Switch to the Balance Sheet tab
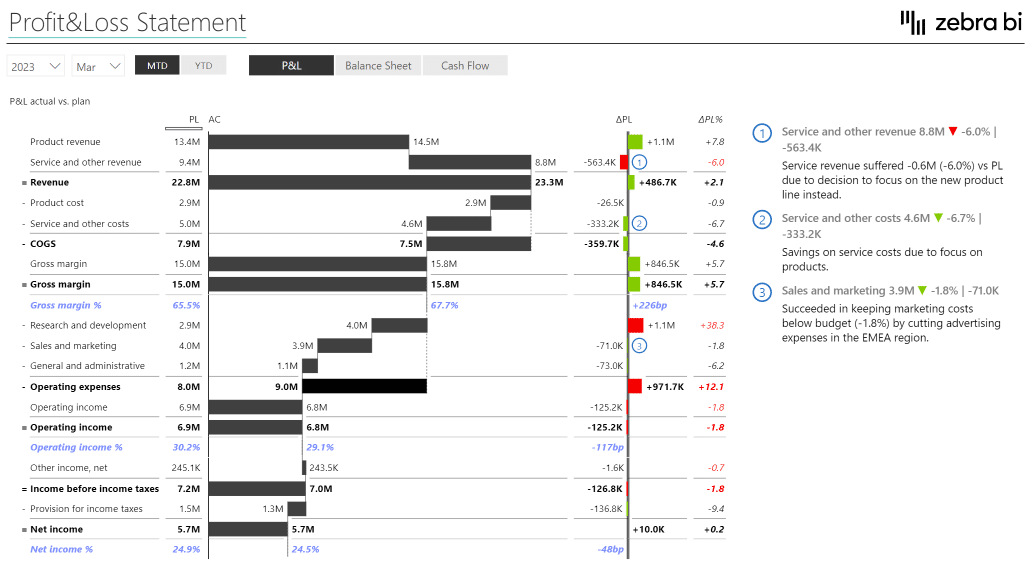Screen dimensions: 1030x576 pos(378,65)
